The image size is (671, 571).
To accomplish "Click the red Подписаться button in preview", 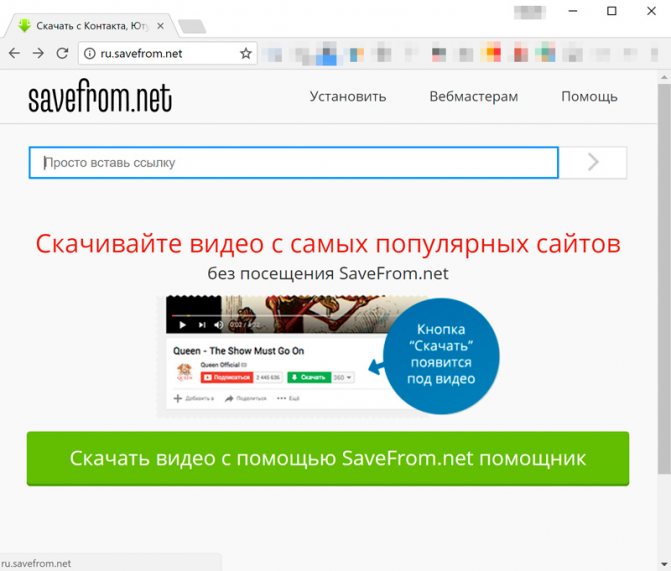I will point(227,377).
